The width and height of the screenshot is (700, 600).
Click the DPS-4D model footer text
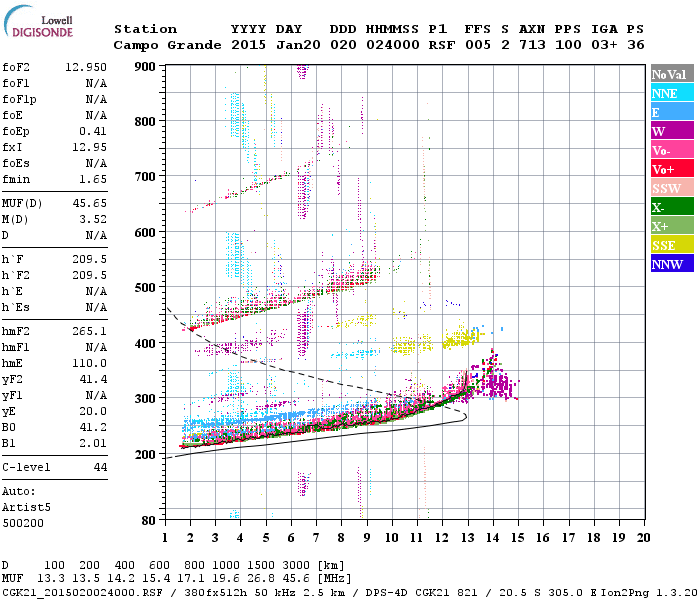(387, 593)
